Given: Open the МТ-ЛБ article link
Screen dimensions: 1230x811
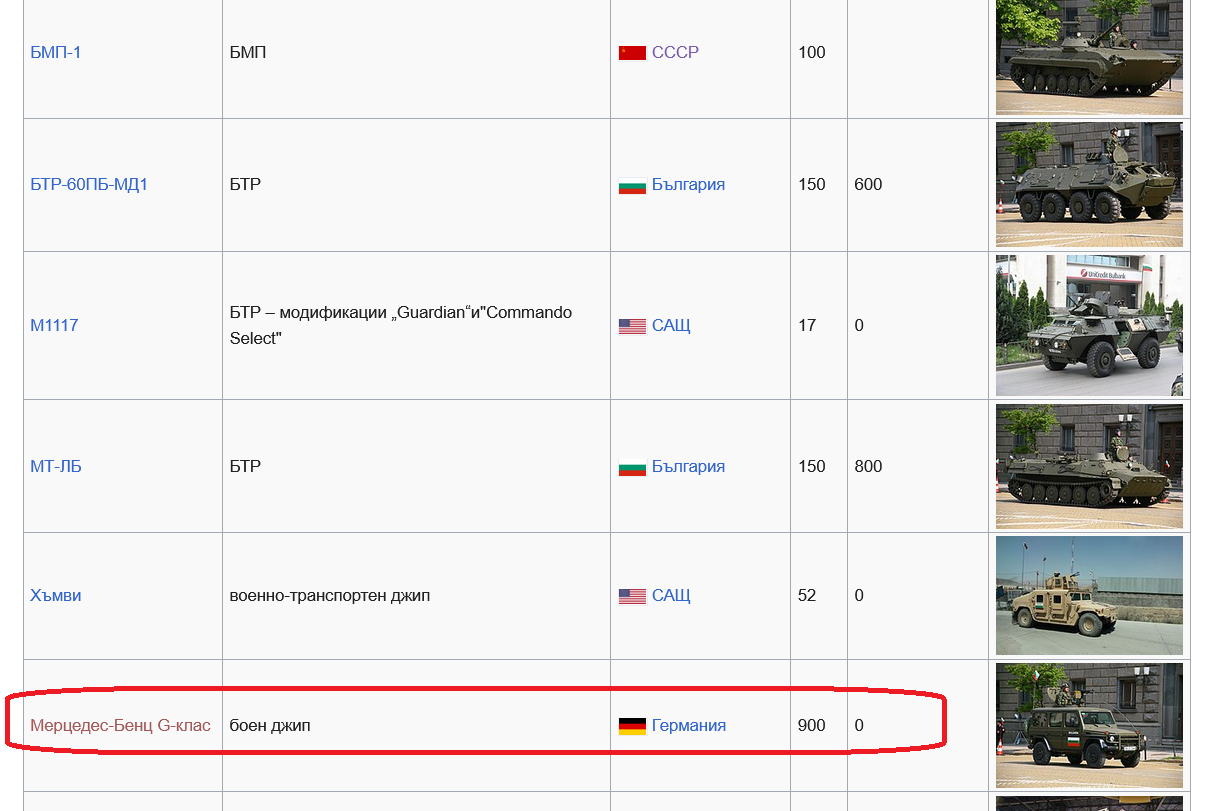Looking at the screenshot, I should click(x=56, y=466).
